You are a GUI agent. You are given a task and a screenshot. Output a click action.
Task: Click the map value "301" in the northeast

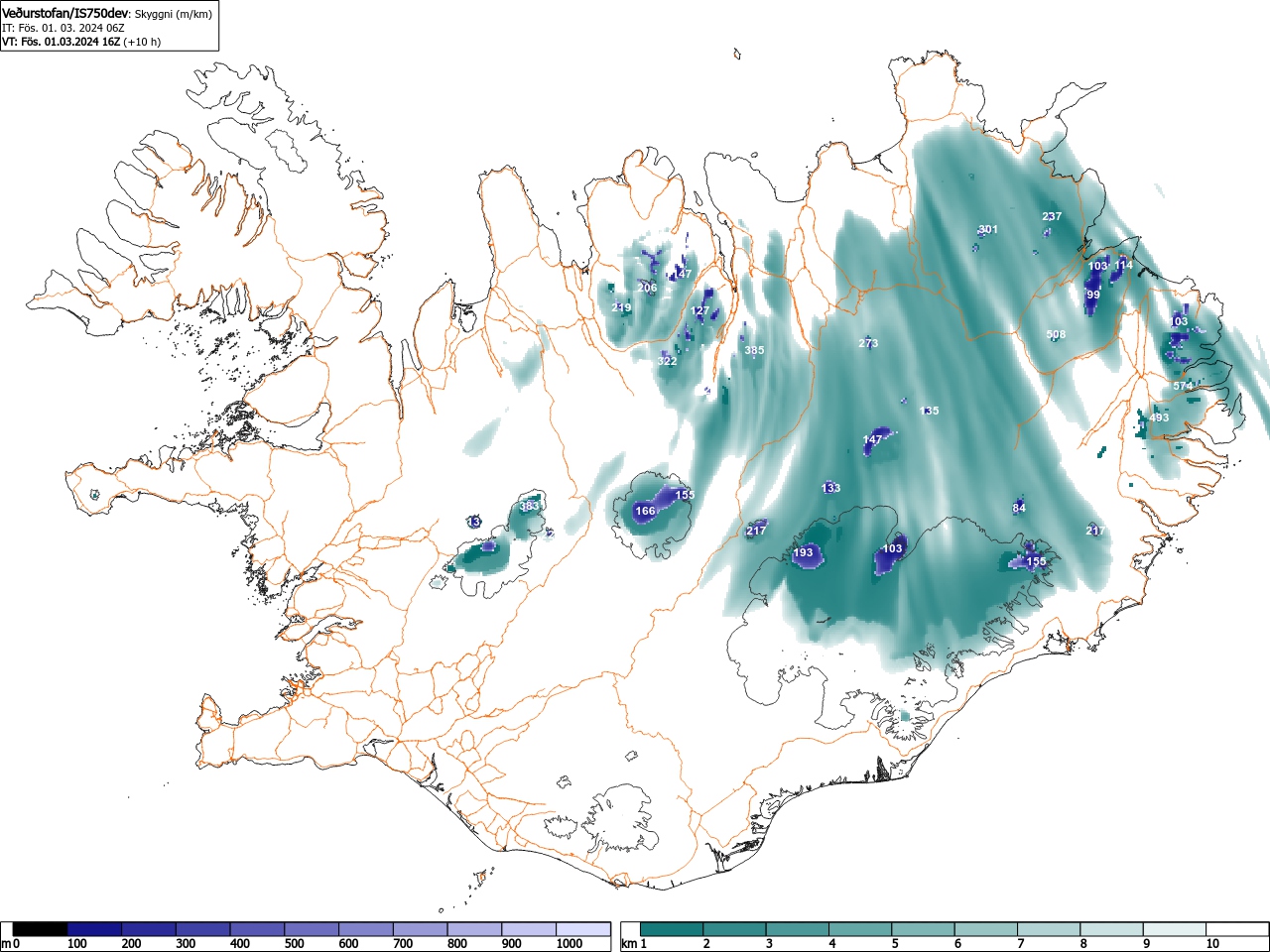tap(988, 230)
